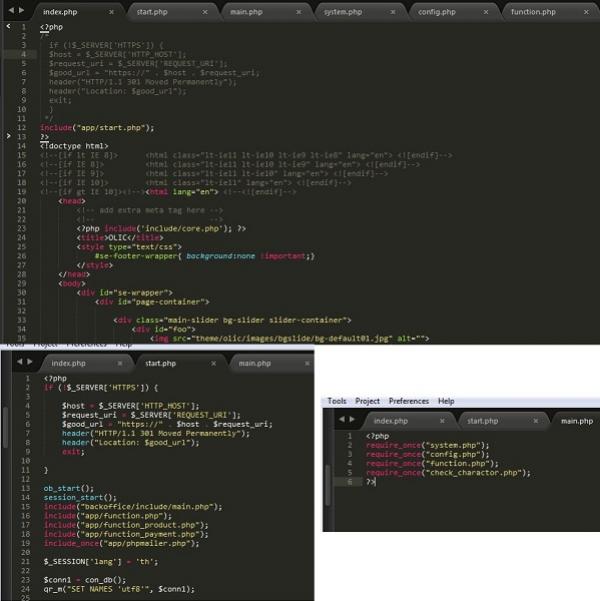
Task: Close the function.php tab in top editor
Action: click(x=586, y=12)
